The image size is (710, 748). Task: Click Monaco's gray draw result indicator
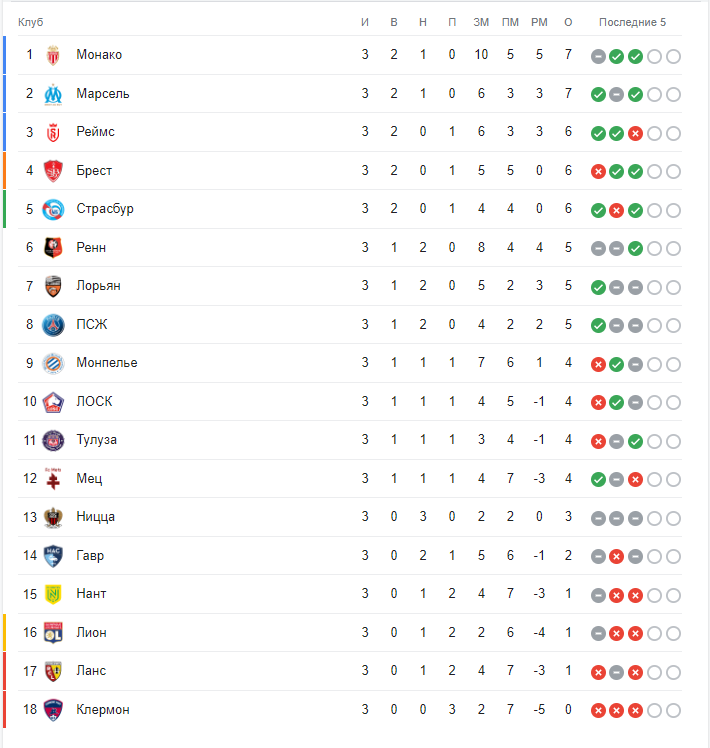(x=598, y=56)
